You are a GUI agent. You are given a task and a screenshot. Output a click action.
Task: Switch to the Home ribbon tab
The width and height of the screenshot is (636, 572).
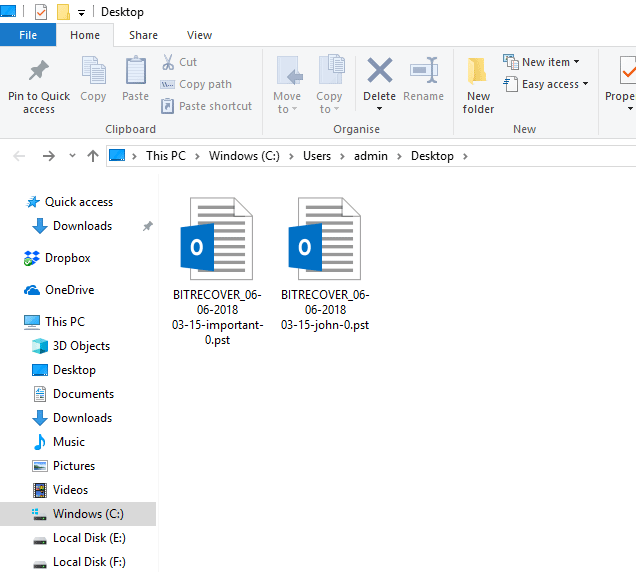point(85,35)
